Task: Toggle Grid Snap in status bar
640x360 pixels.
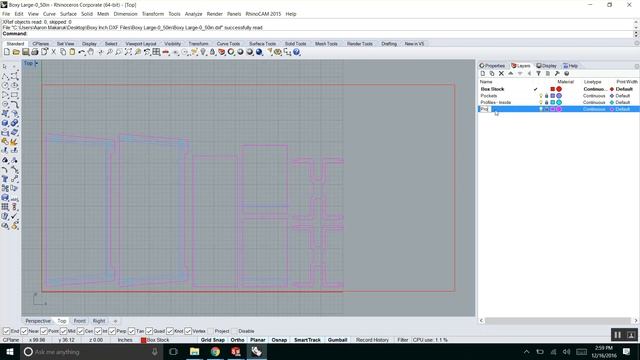Action: point(213,340)
